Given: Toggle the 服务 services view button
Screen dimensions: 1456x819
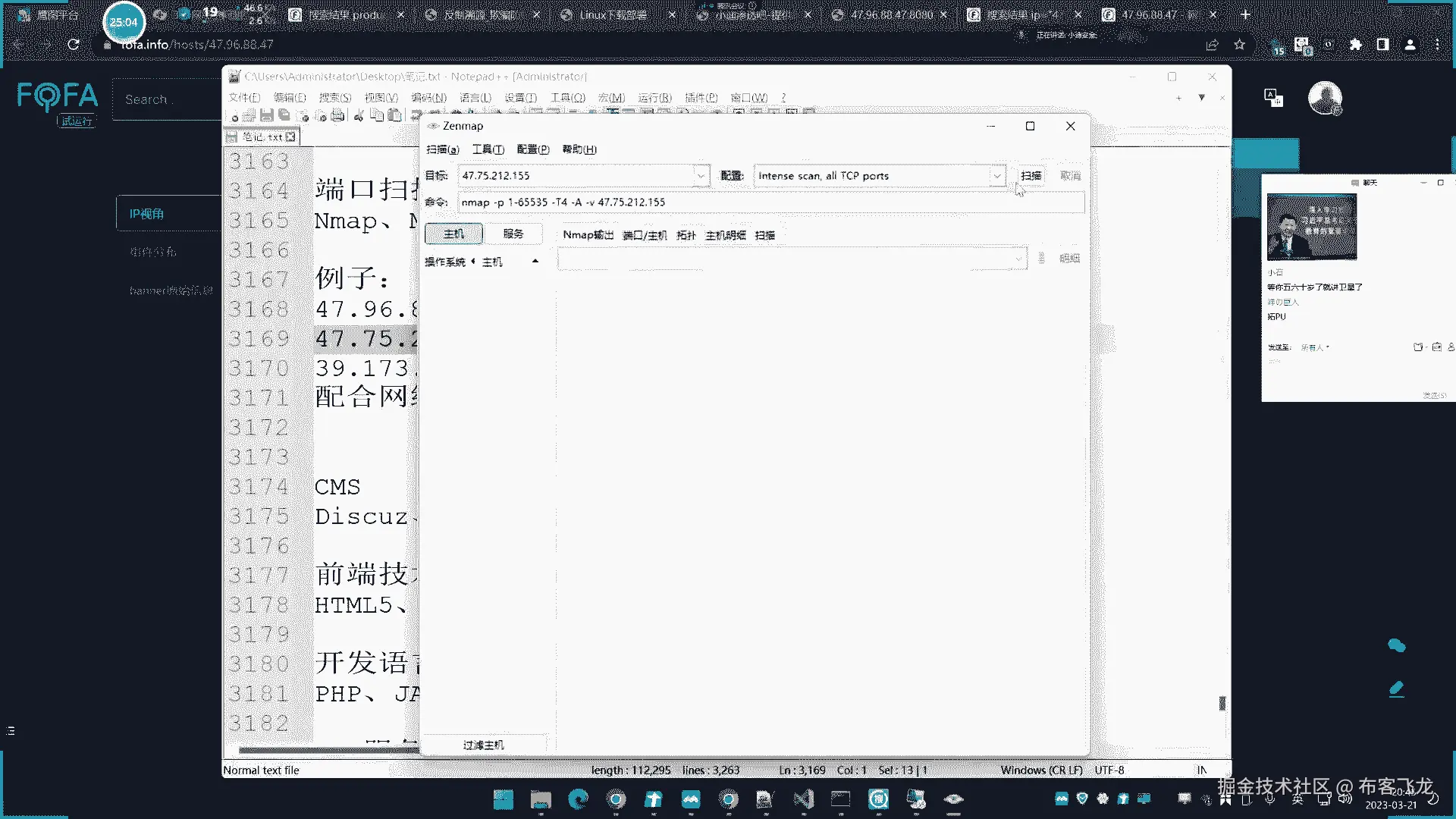Looking at the screenshot, I should click(x=513, y=234).
